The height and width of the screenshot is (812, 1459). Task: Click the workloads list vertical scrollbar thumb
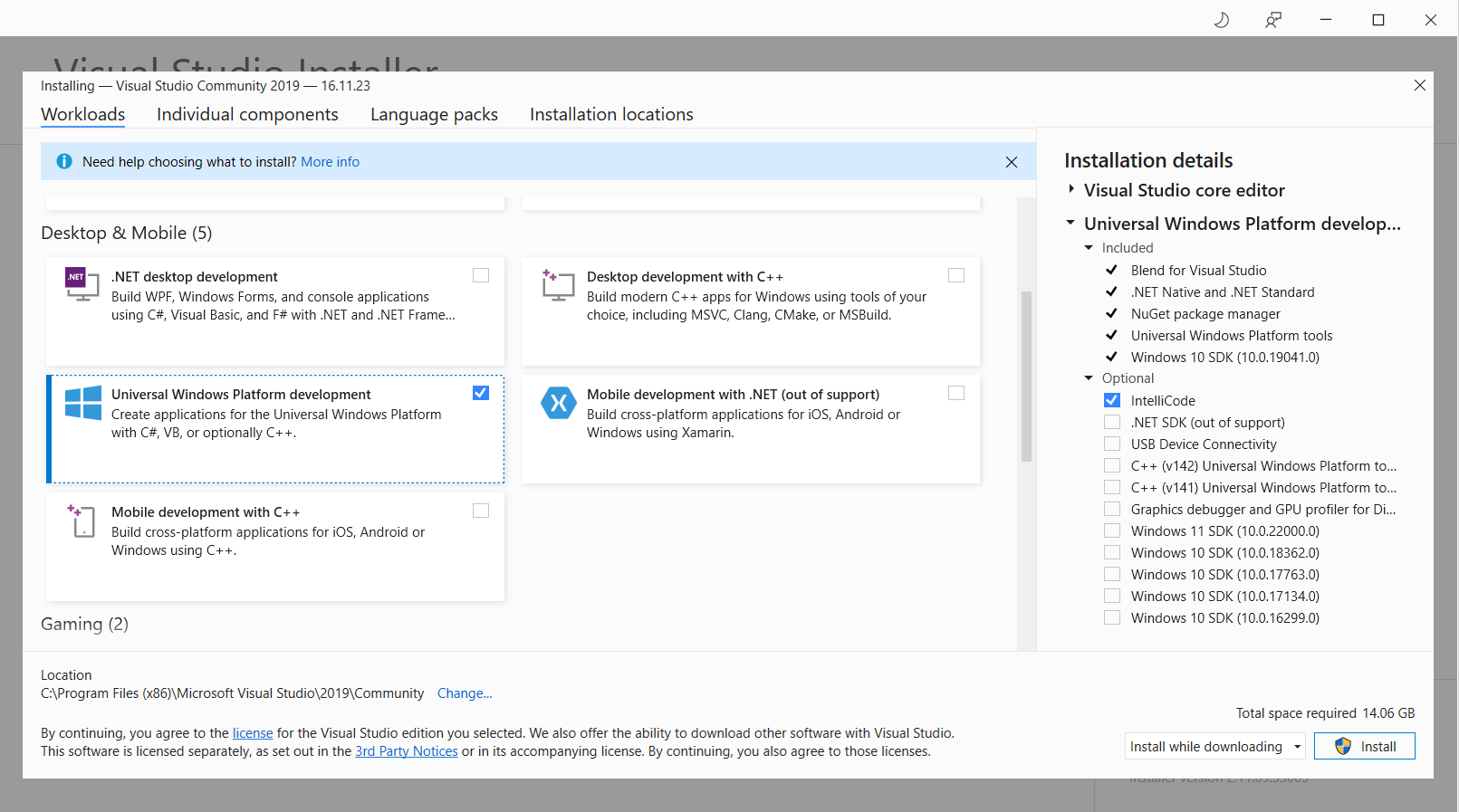(1026, 377)
